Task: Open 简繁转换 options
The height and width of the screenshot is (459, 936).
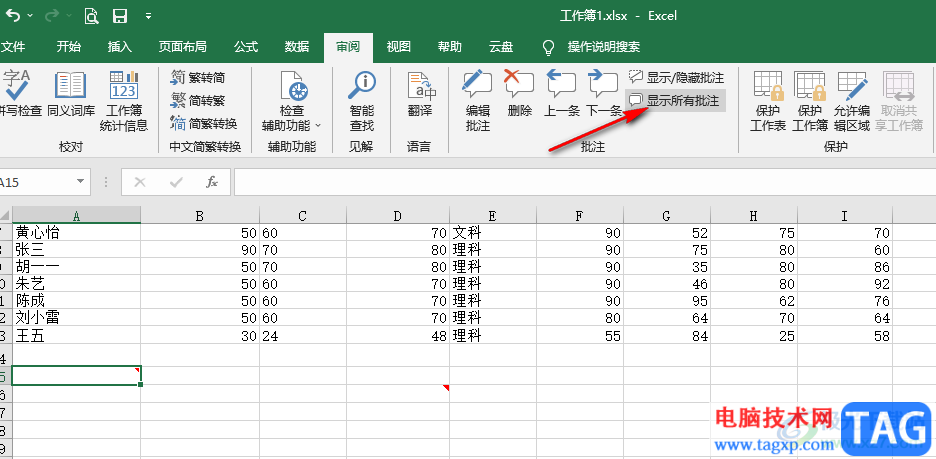Action: 204,124
